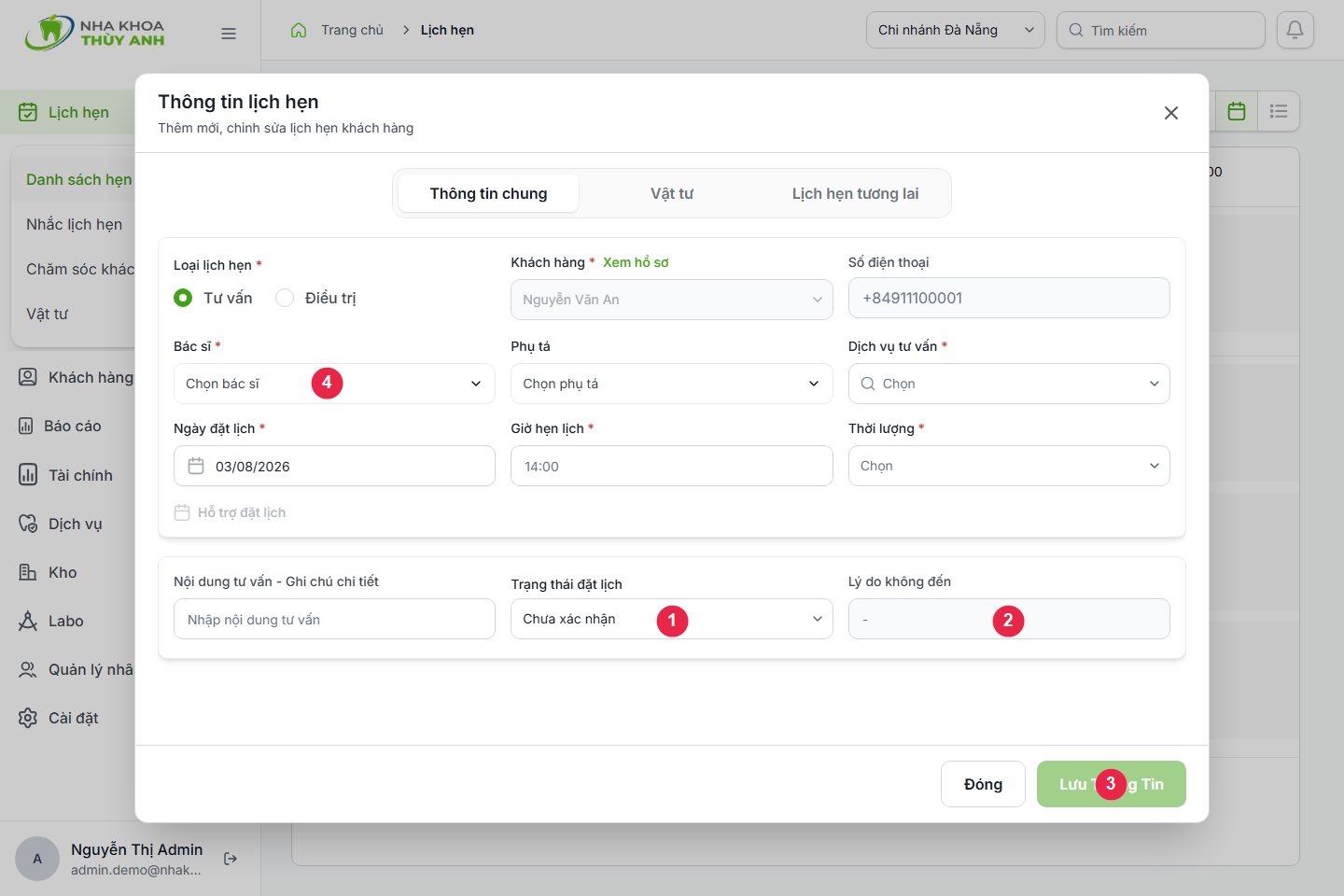Click the Tìm kiếm search box

(x=1160, y=30)
